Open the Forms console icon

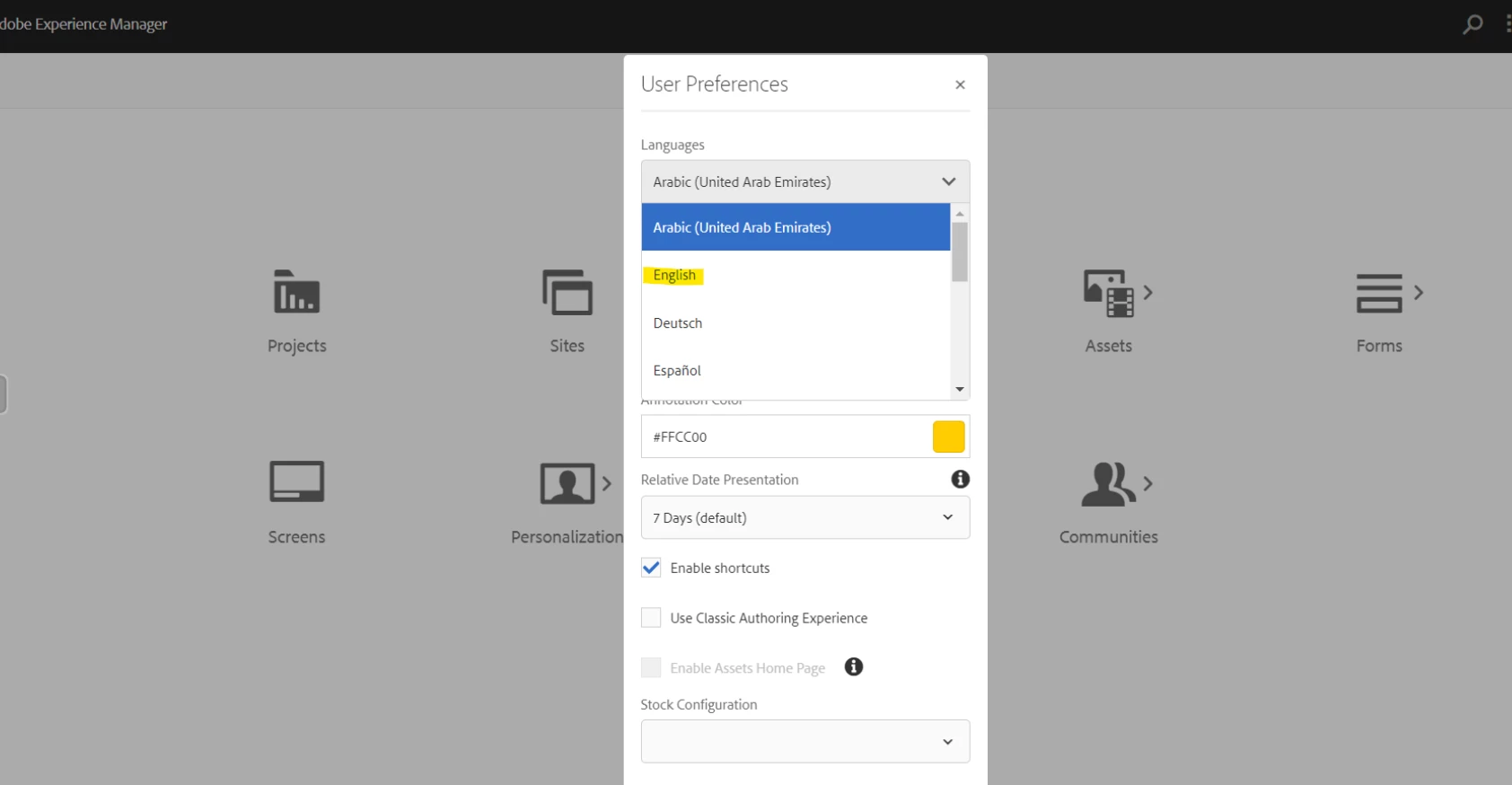[x=1379, y=293]
